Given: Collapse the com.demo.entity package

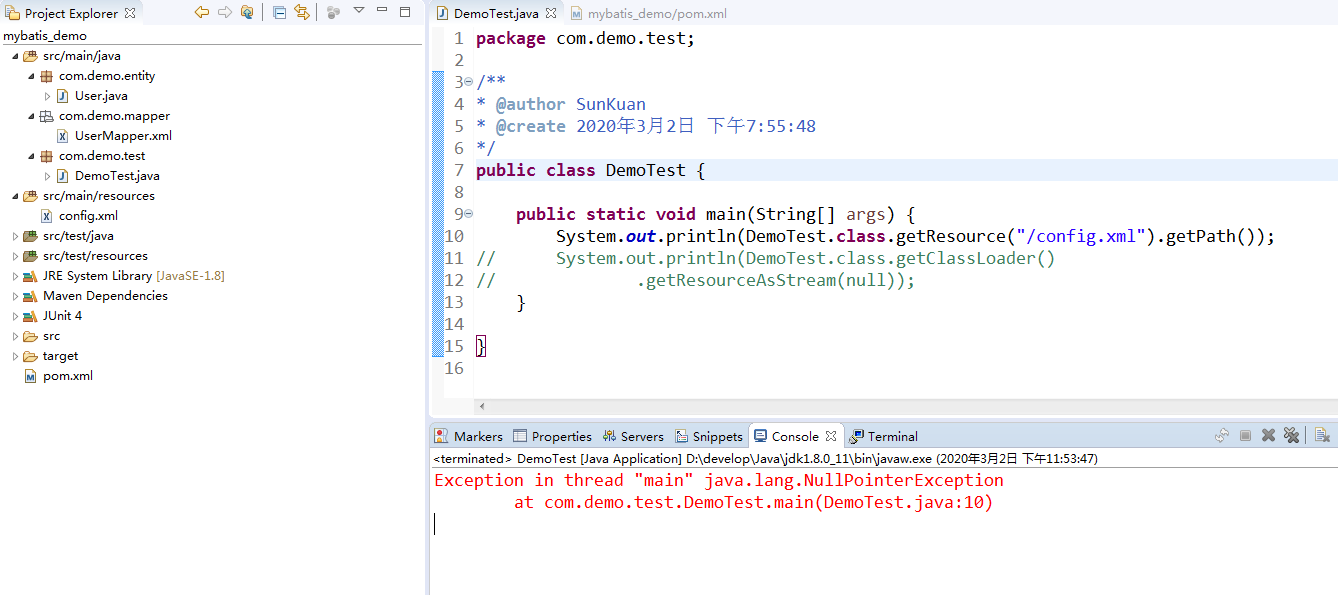Looking at the screenshot, I should (x=31, y=76).
